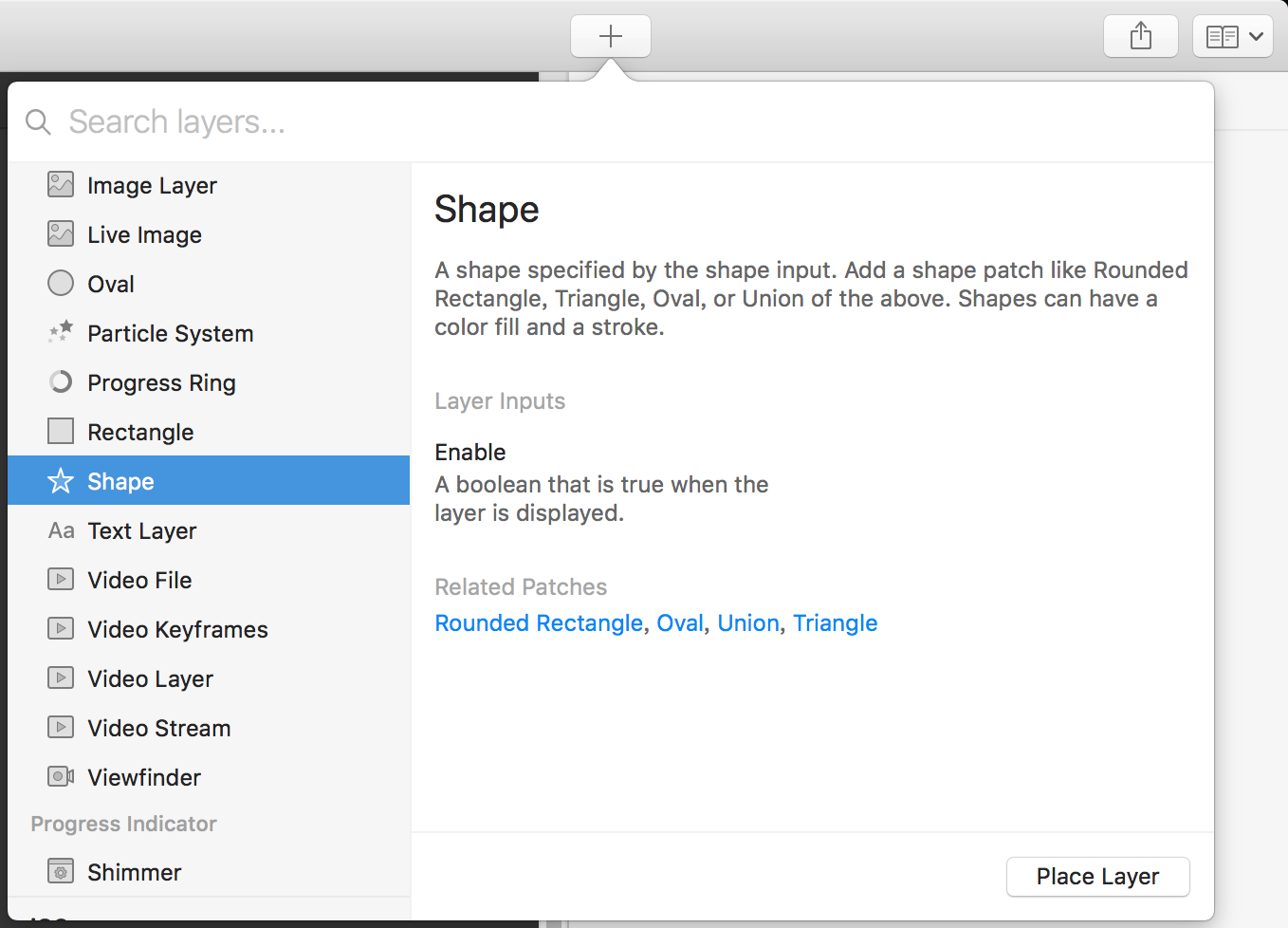Image resolution: width=1288 pixels, height=928 pixels.
Task: Click the Video File play icon
Action: (61, 580)
